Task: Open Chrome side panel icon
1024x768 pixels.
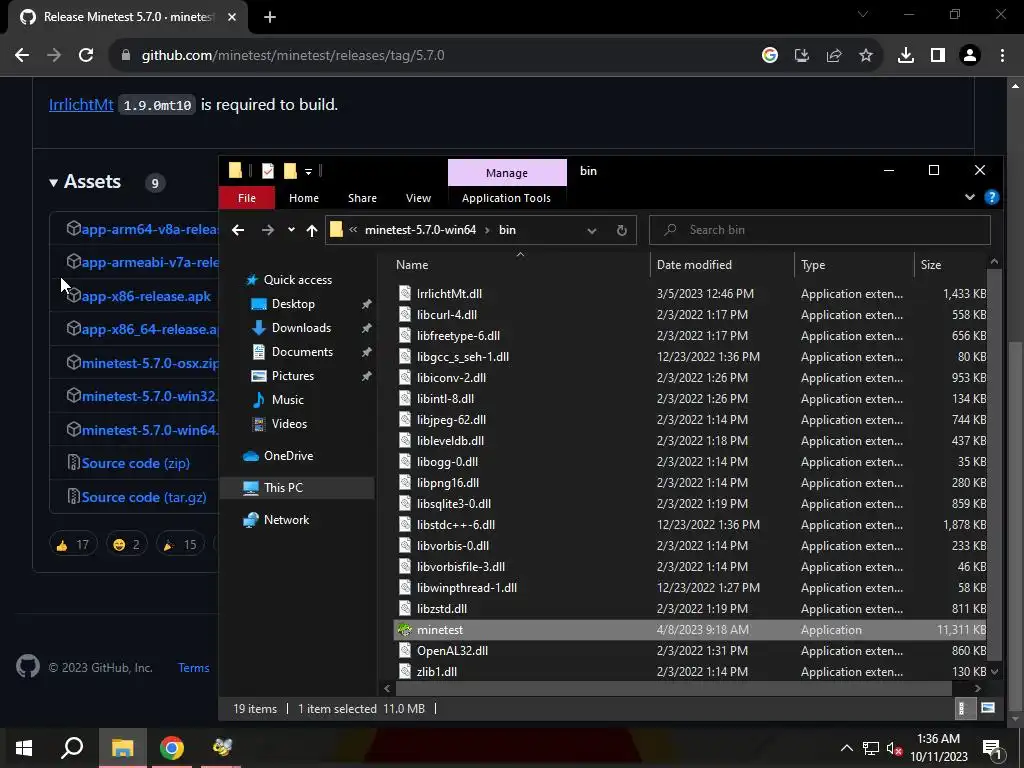Action: (938, 56)
